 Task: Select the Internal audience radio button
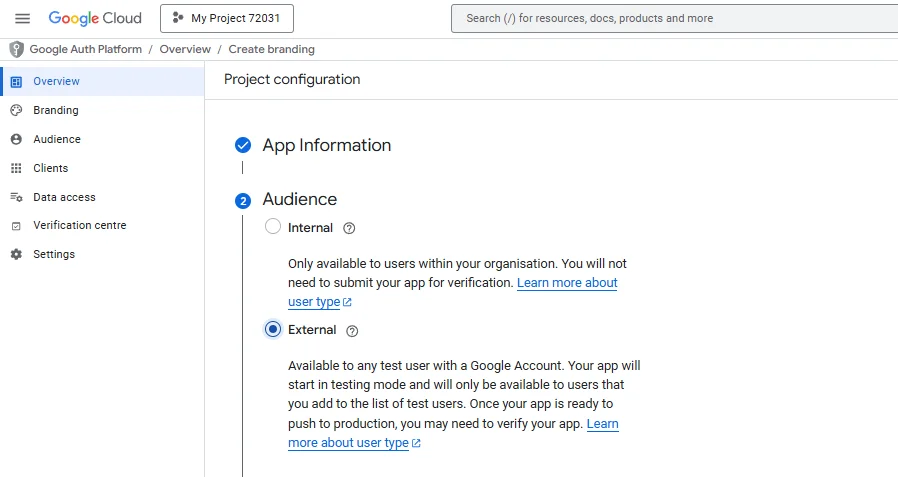pyautogui.click(x=273, y=226)
